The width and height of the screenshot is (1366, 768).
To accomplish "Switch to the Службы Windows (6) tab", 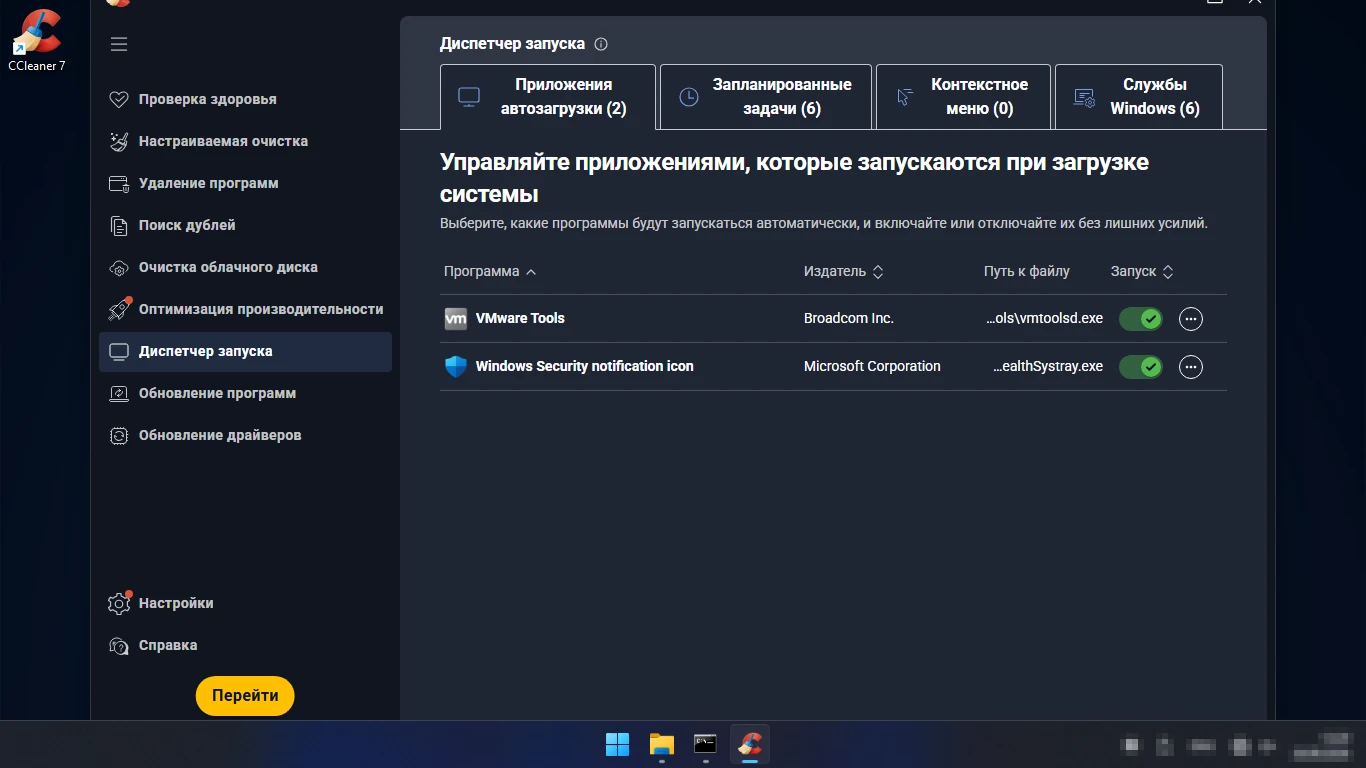I will coord(1139,97).
